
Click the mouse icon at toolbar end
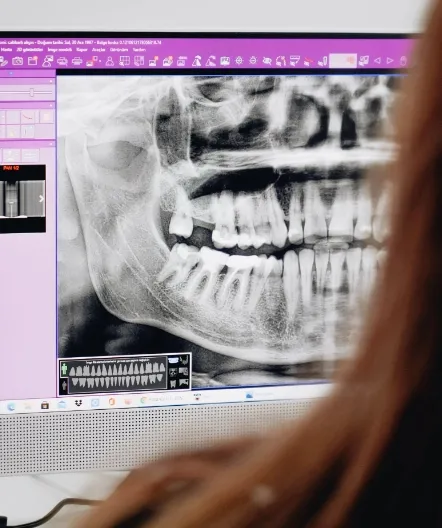(403, 61)
